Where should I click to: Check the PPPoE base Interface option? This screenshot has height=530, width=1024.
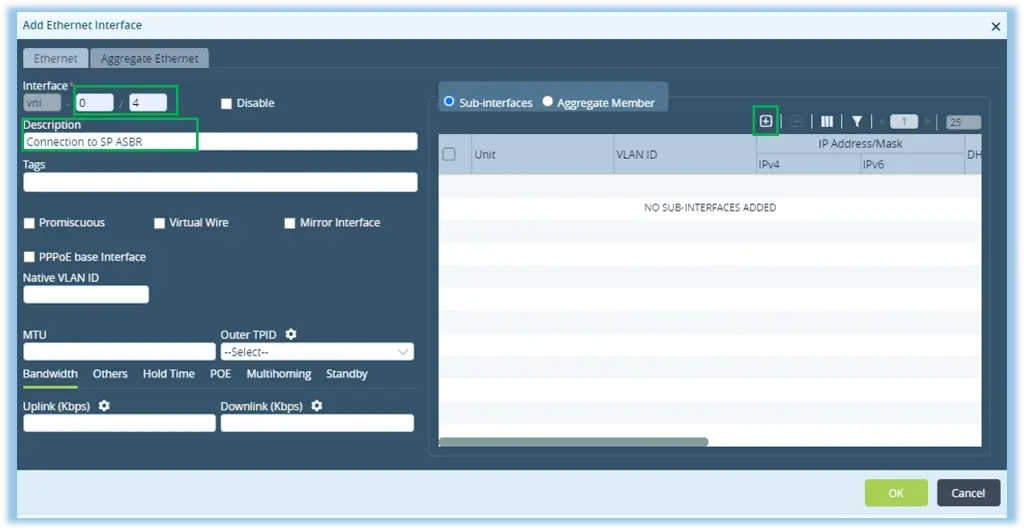pyautogui.click(x=30, y=257)
